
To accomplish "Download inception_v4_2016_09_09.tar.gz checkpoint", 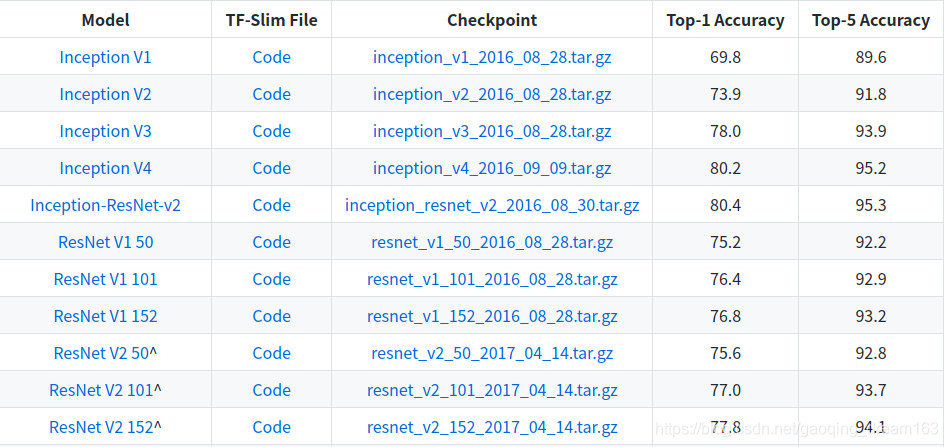I will point(492,168).
